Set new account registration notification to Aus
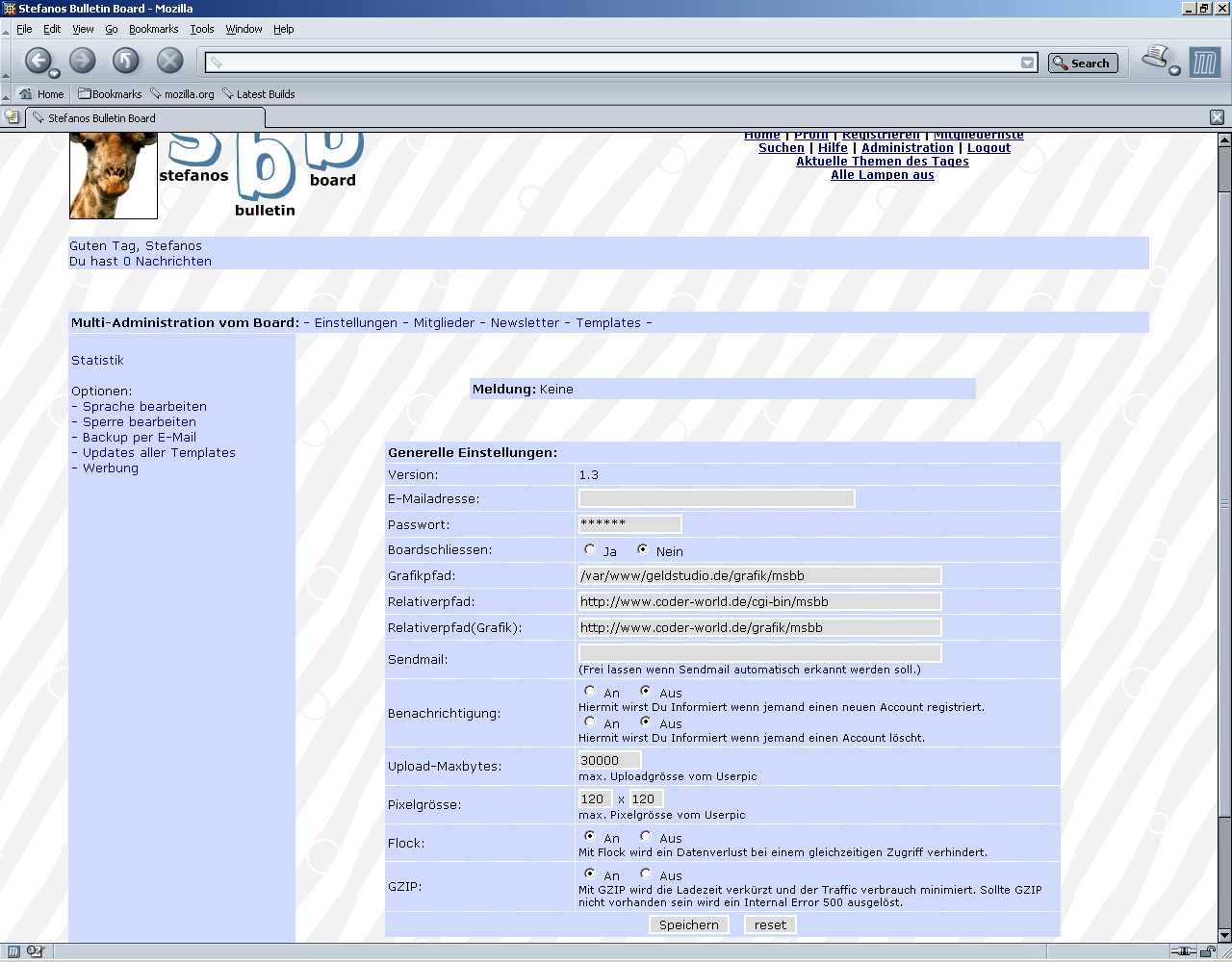Image resolution: width=1232 pixels, height=962 pixels. coord(646,691)
